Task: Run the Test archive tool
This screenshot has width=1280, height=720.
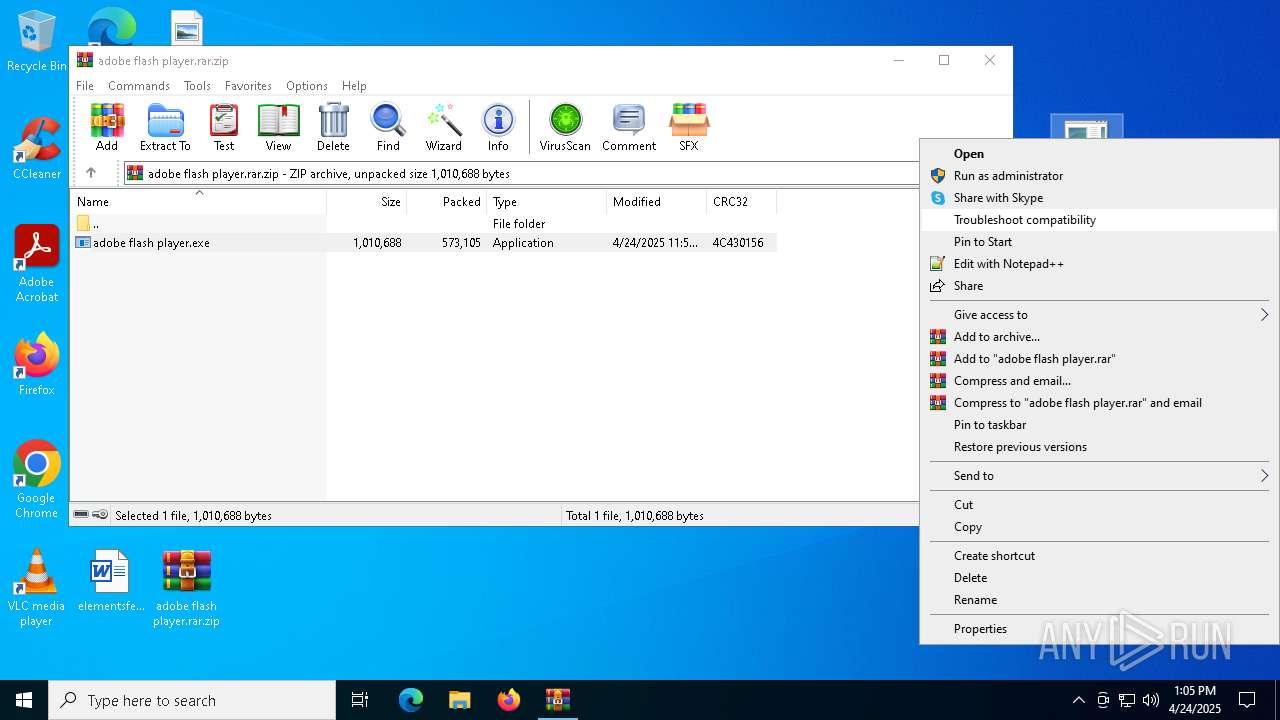Action: (224, 128)
